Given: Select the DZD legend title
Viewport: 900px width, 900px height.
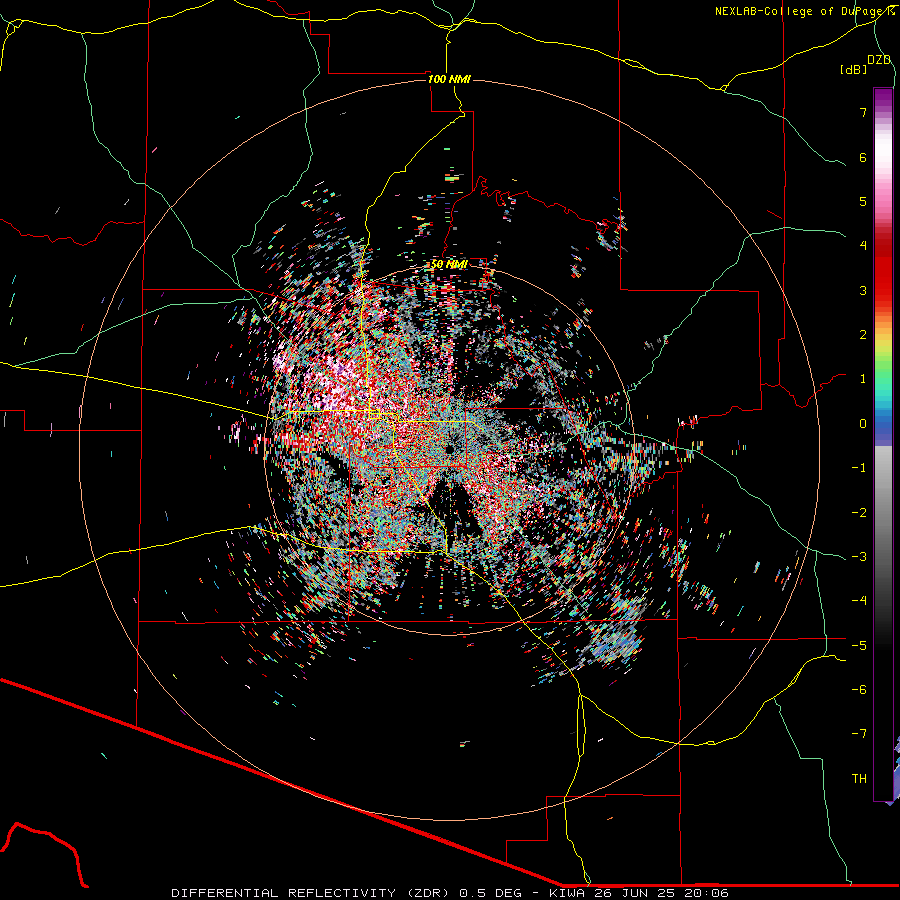Looking at the screenshot, I should (879, 60).
